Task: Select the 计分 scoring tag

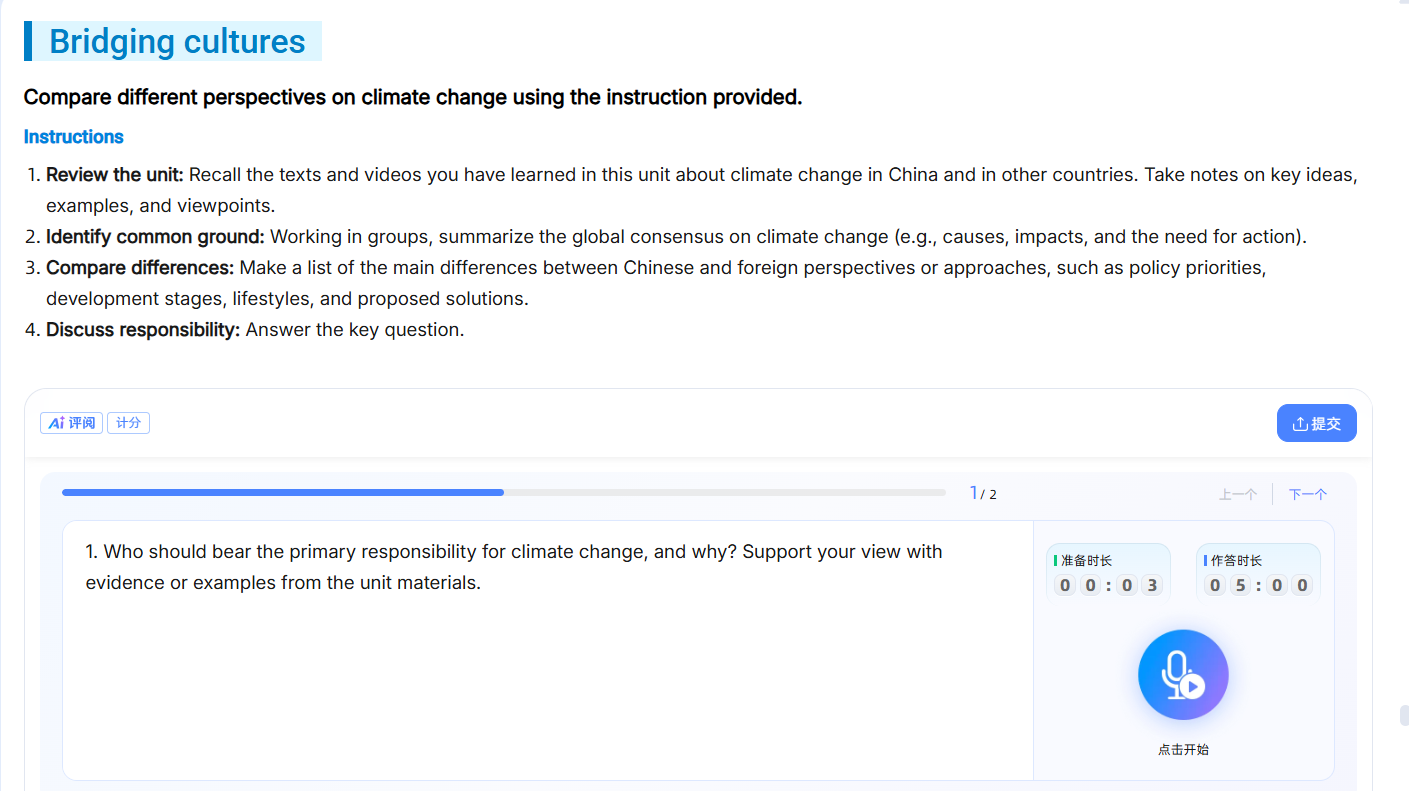Action: (128, 423)
